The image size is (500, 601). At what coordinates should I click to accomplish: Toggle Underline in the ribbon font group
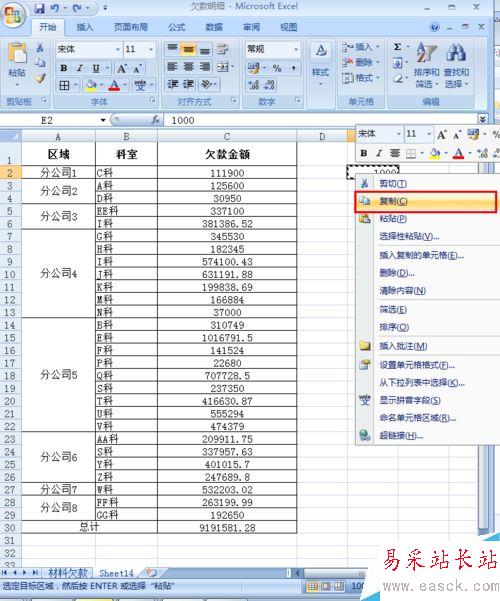tap(96, 68)
